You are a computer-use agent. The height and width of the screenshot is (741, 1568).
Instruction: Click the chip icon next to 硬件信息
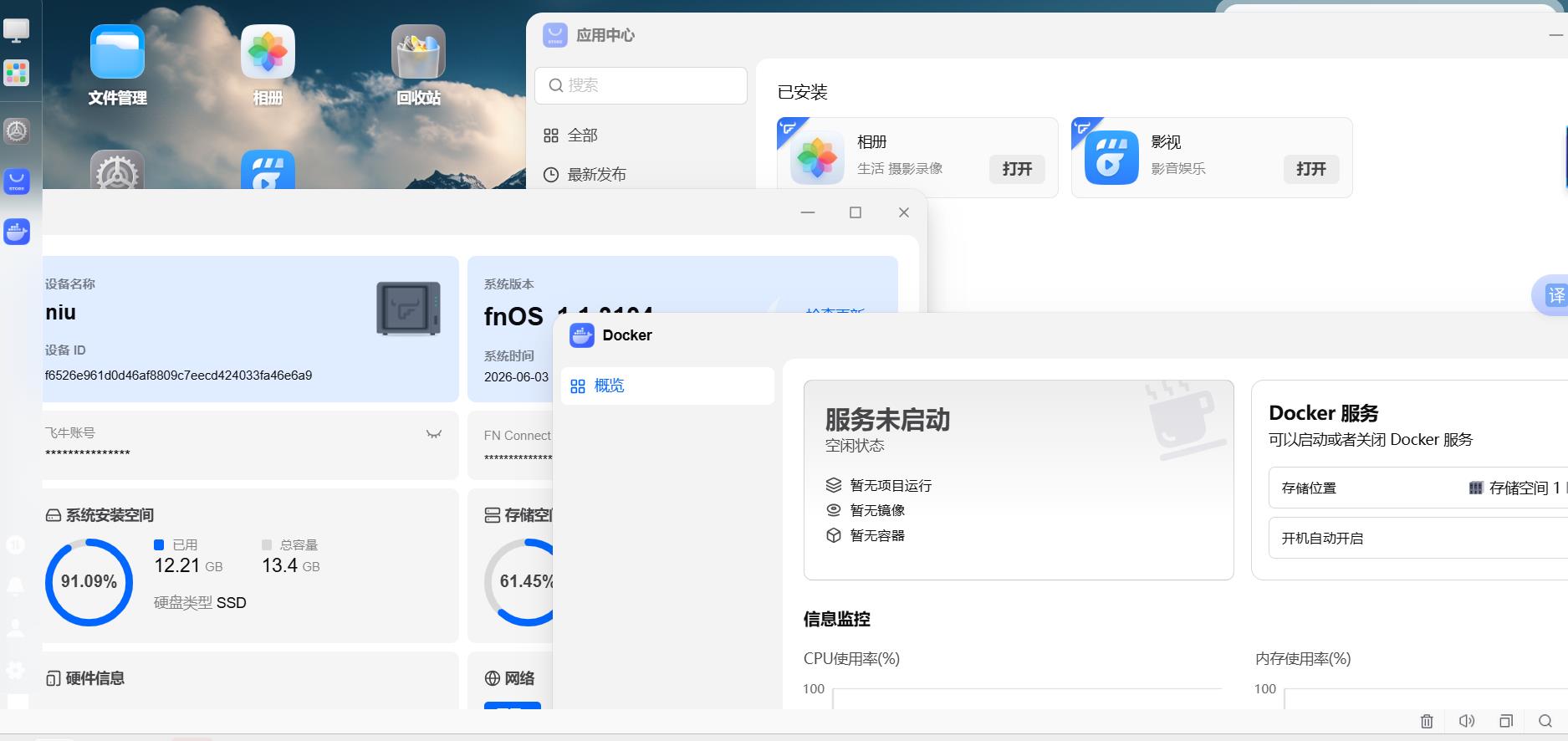point(53,678)
